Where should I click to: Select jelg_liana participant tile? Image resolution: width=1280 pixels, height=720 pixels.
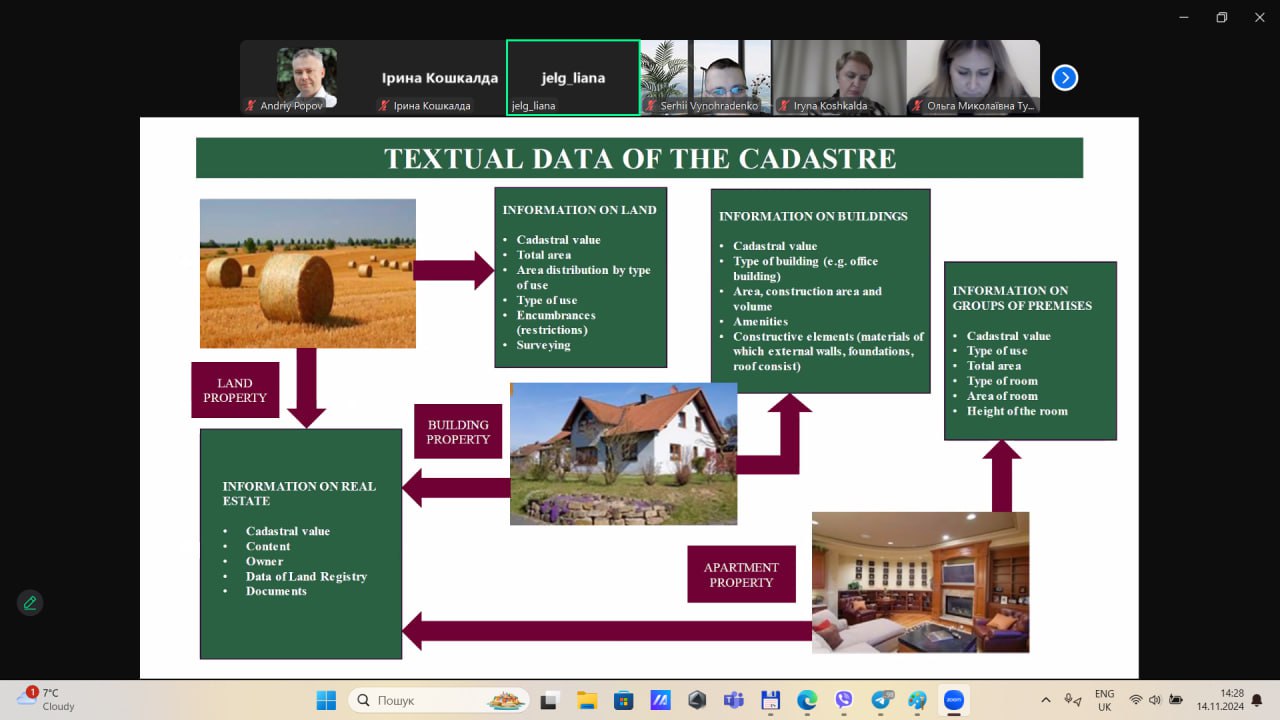573,78
